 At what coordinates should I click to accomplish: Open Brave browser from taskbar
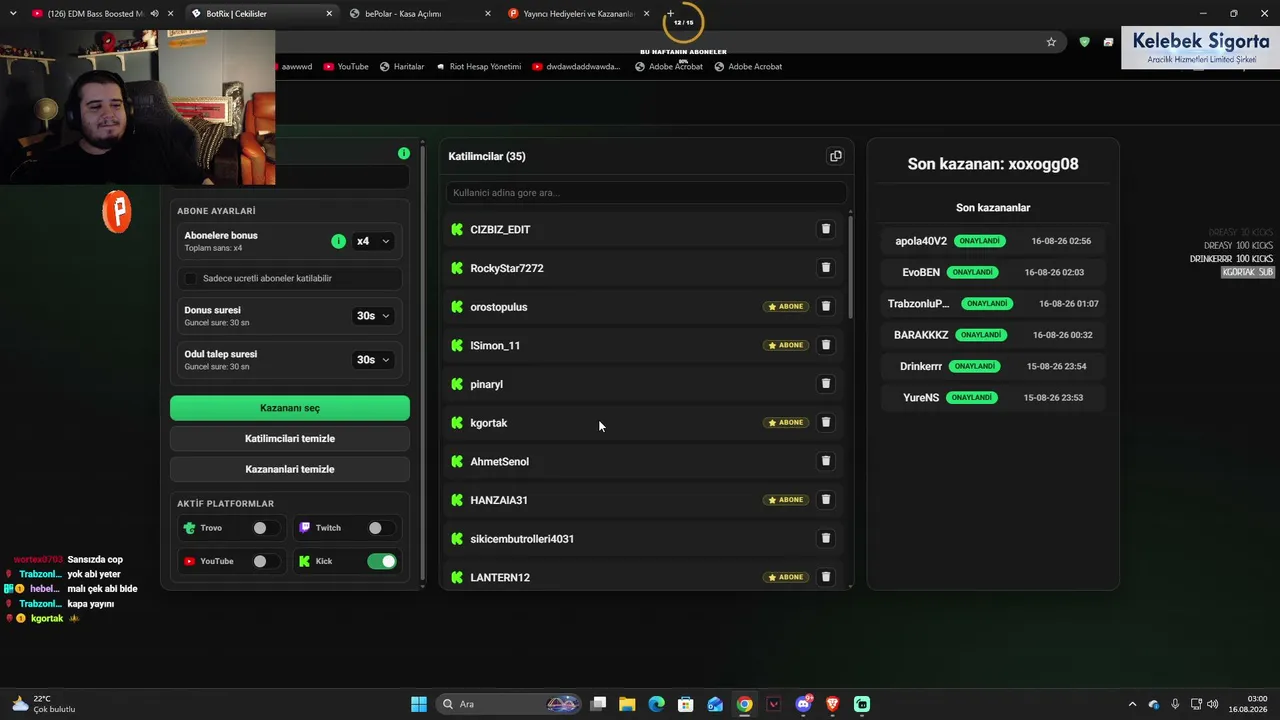tap(833, 704)
